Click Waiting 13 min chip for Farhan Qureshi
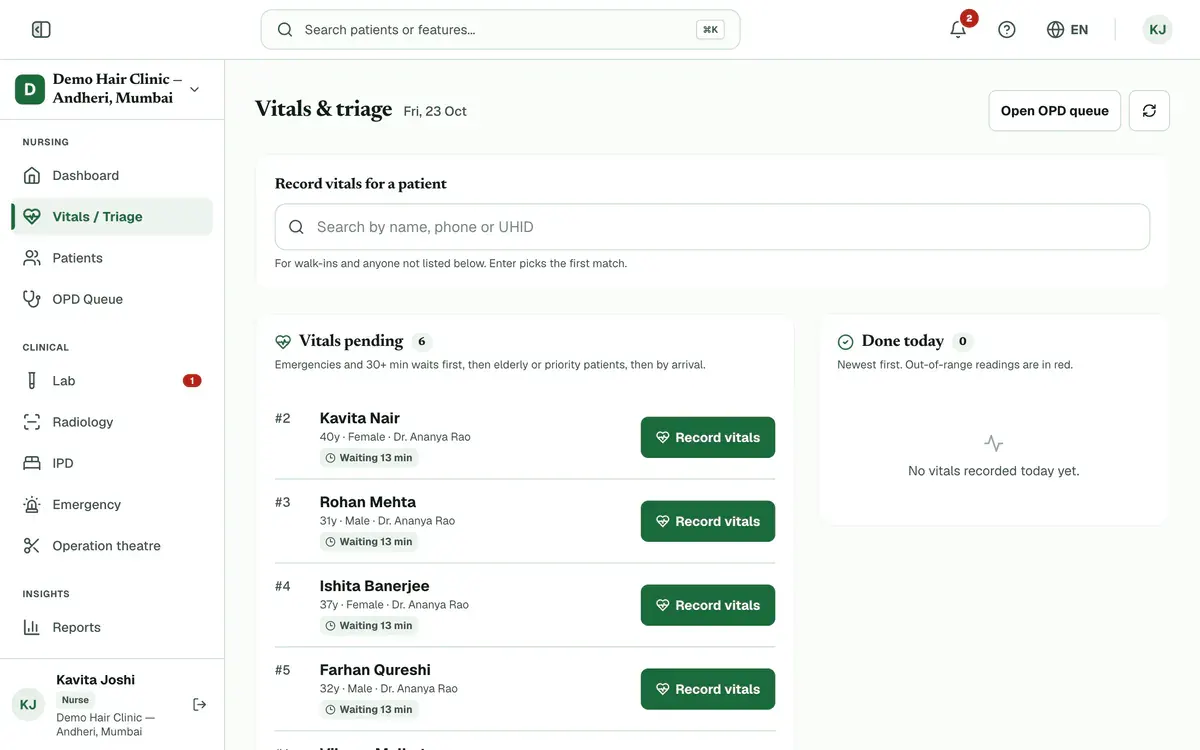The height and width of the screenshot is (750, 1200). pos(369,710)
